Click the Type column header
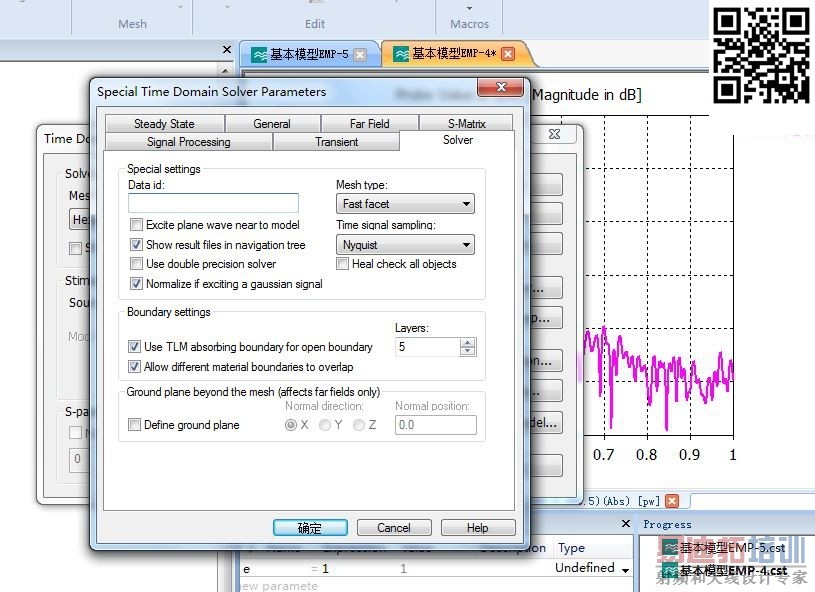Image resolution: width=815 pixels, height=592 pixels. 572,548
